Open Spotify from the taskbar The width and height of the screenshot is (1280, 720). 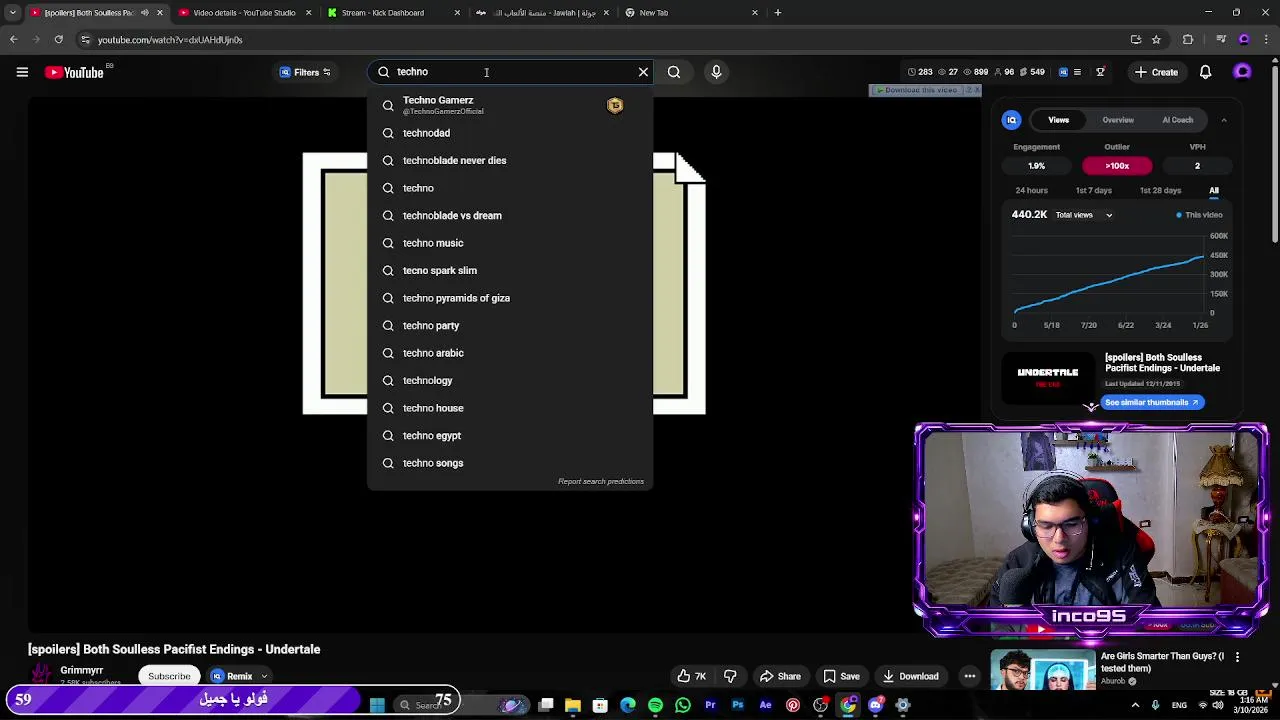tap(655, 705)
